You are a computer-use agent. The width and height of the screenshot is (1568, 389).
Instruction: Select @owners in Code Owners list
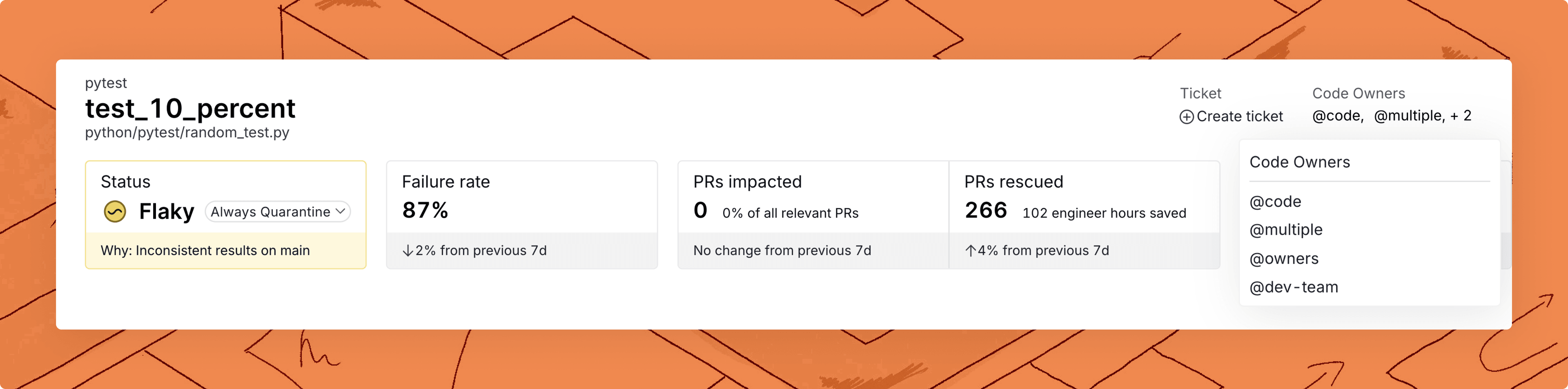[x=1284, y=259]
